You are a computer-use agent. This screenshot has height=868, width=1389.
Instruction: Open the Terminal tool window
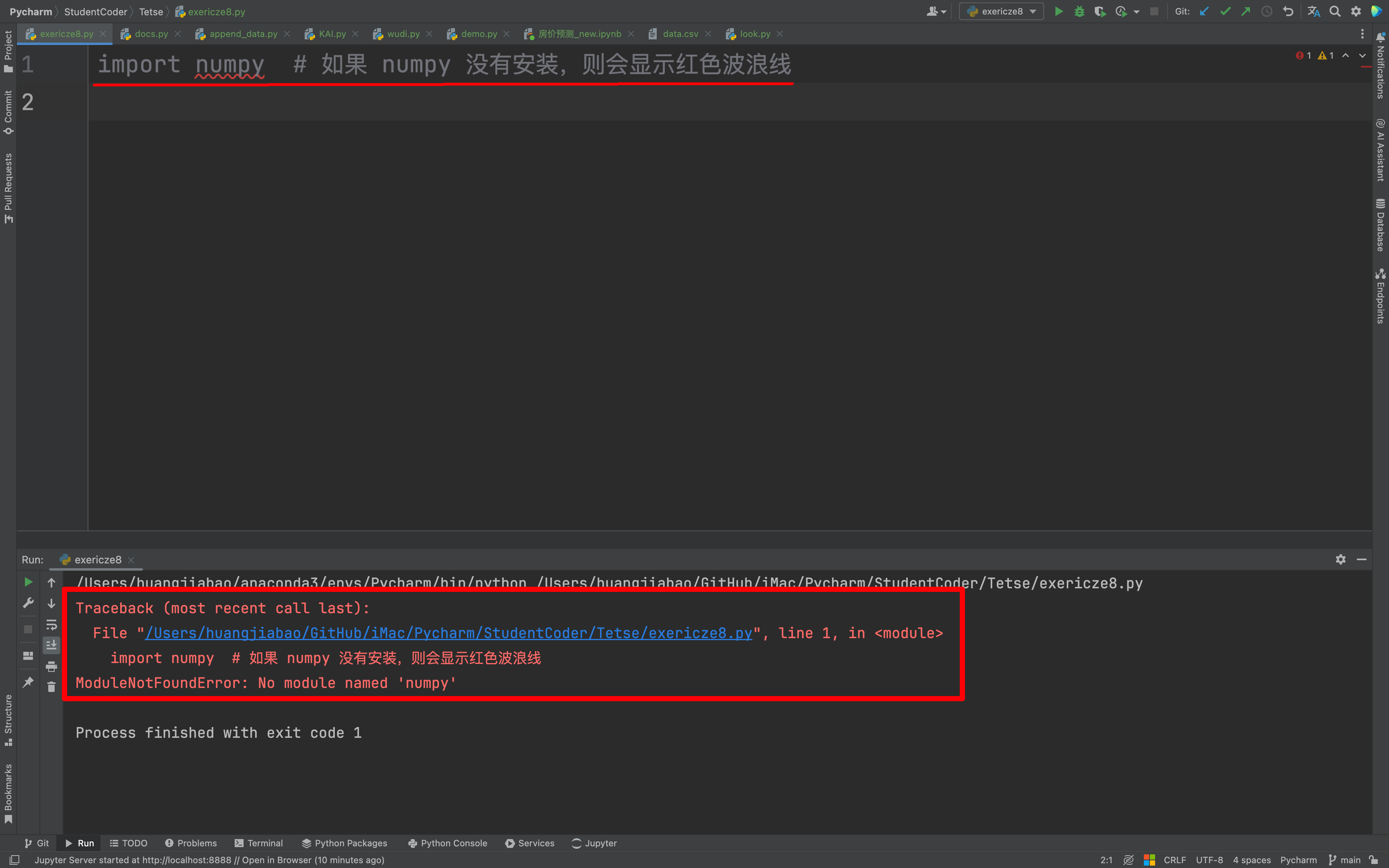259,843
